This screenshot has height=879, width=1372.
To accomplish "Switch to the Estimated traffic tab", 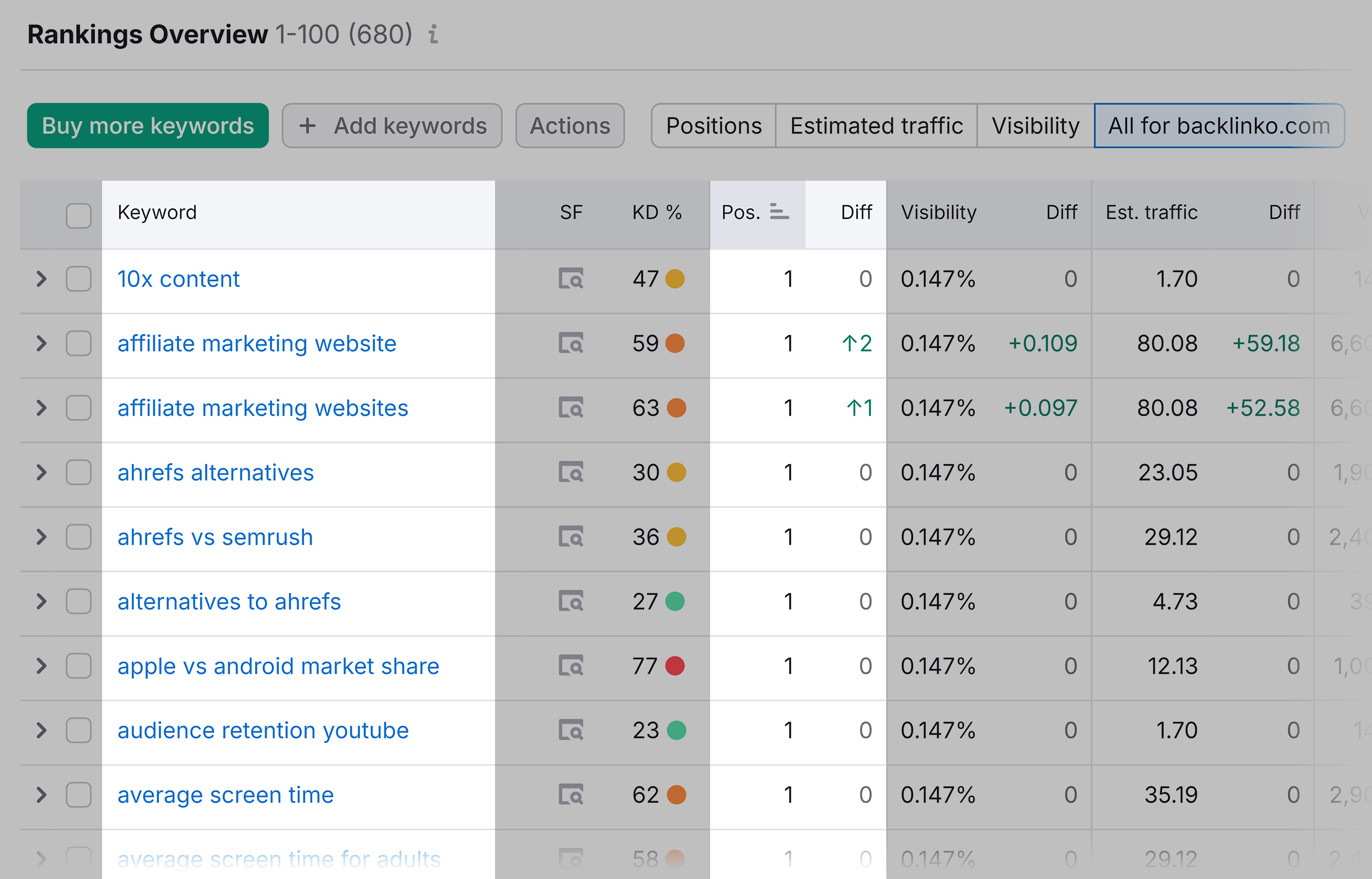I will tap(876, 126).
